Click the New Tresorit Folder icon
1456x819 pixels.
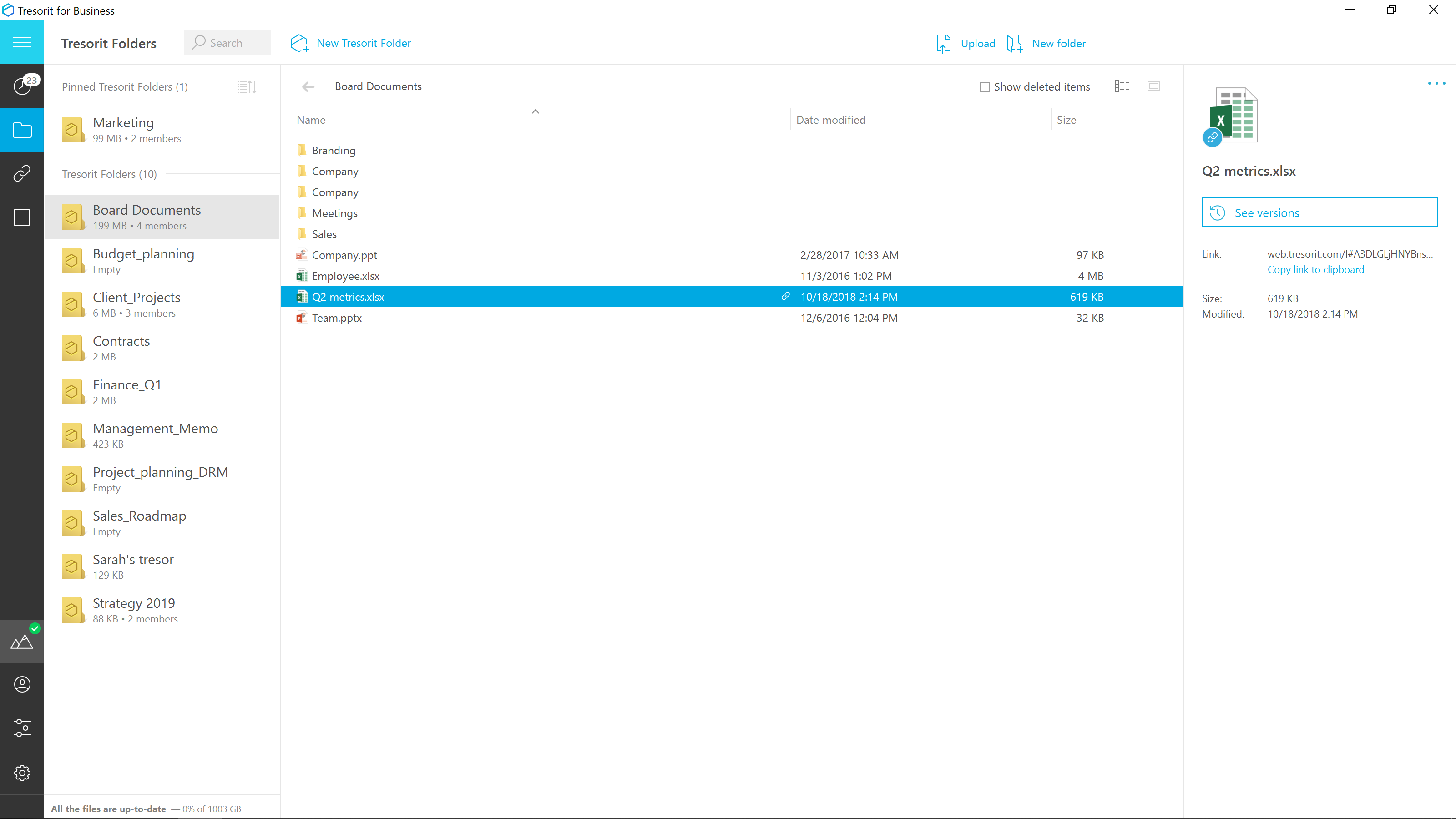point(299,43)
